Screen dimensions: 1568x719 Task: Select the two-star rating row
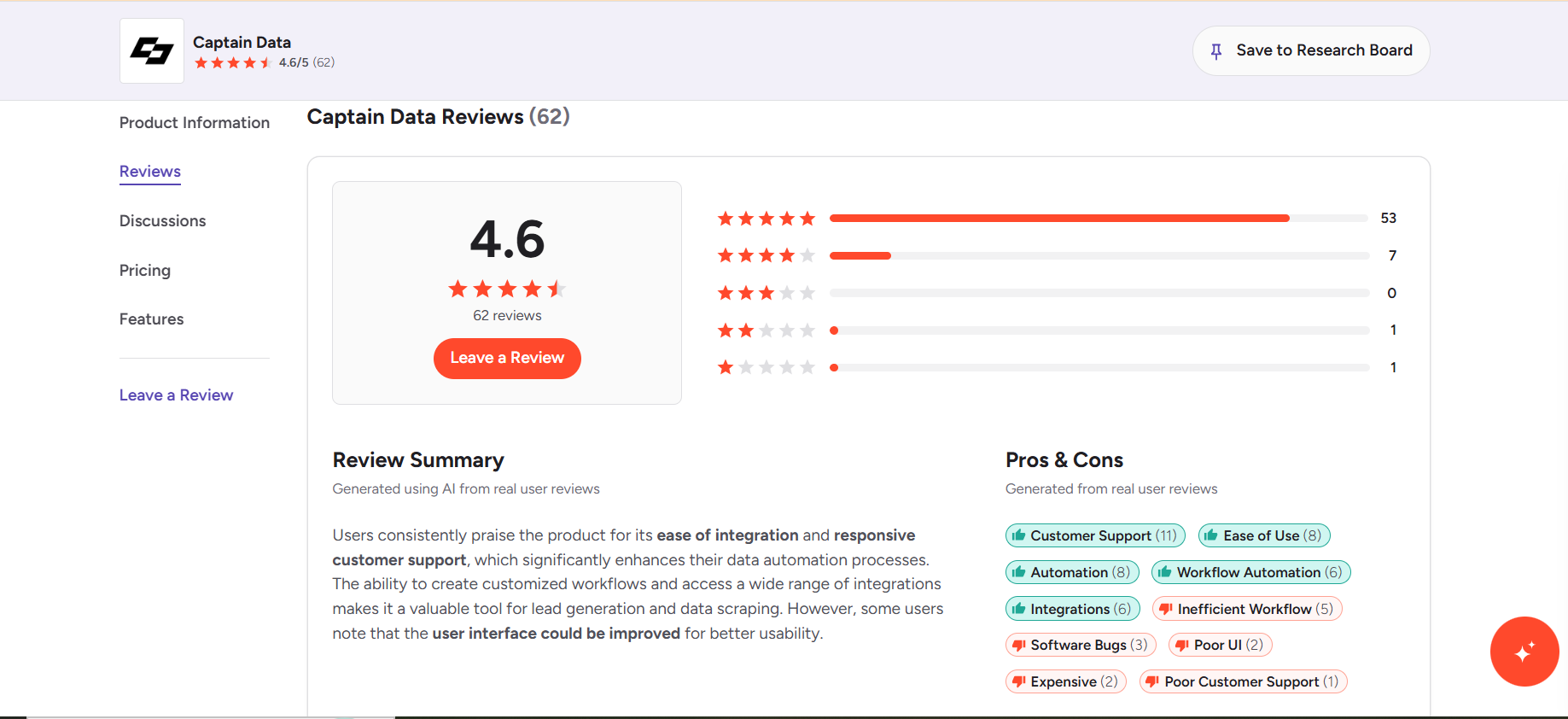1057,330
